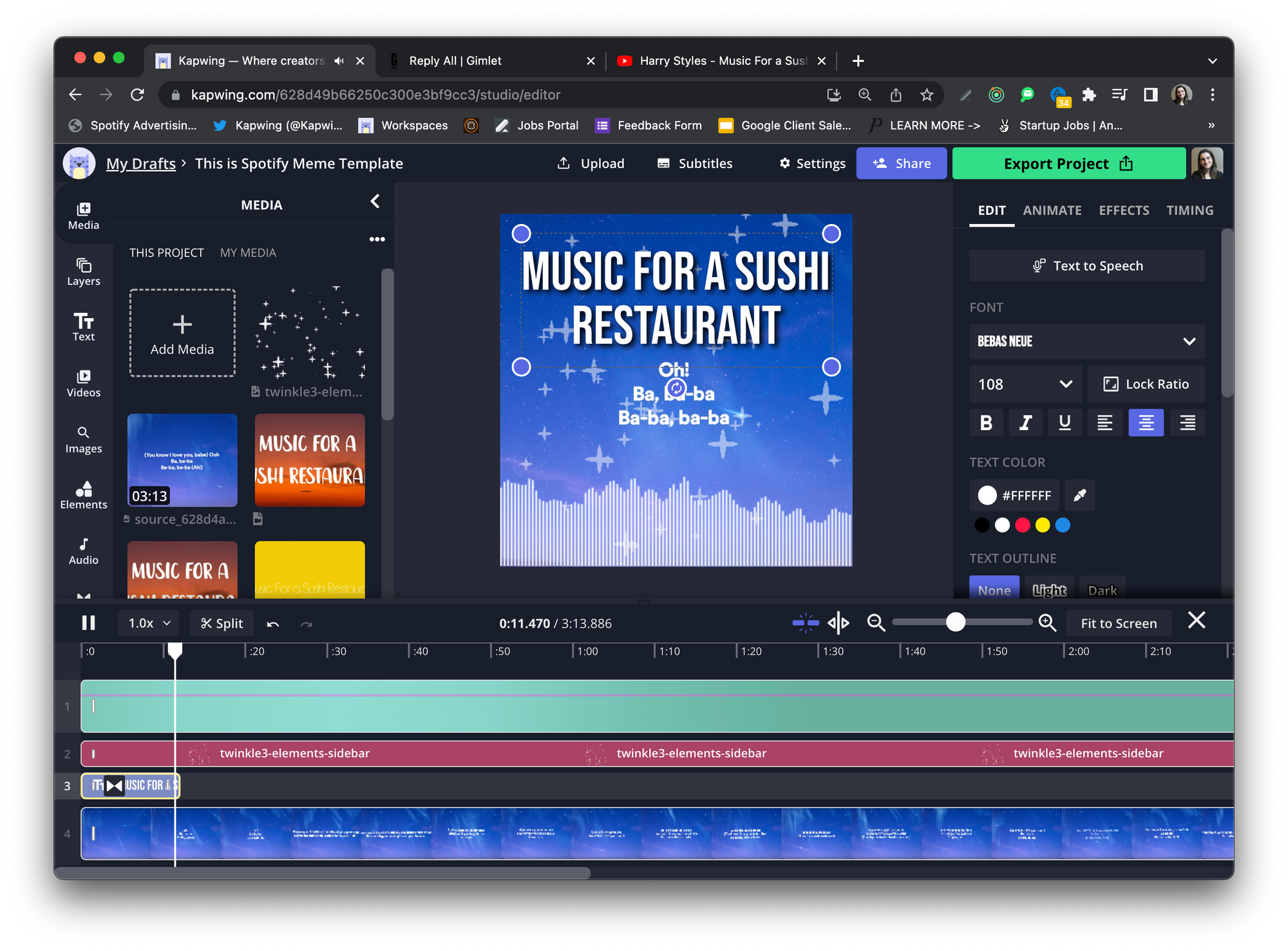The image size is (1288, 951).
Task: Enable Lock Ratio for the text box
Action: point(1146,384)
